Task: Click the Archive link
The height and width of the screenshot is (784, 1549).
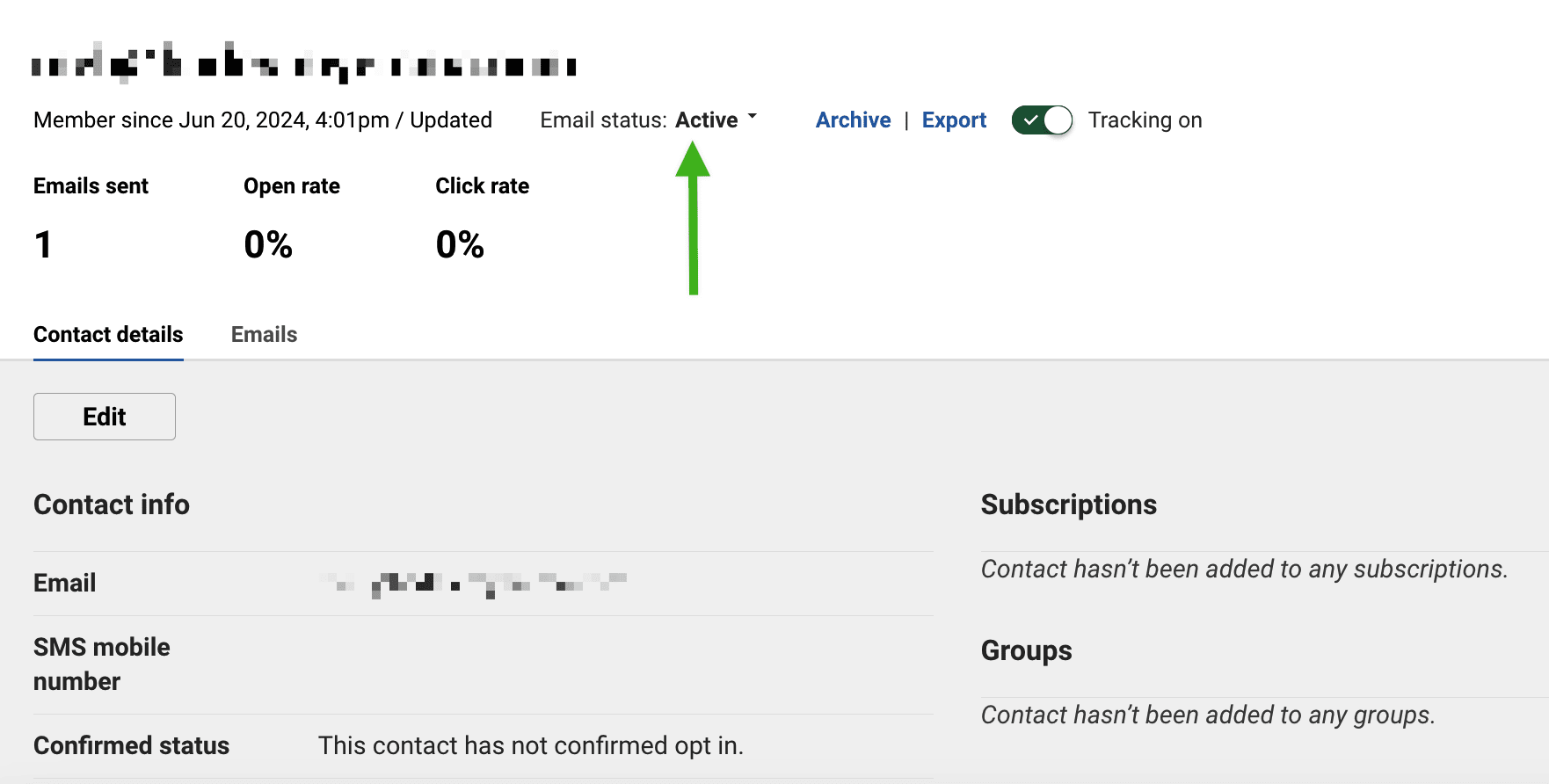Action: coord(853,120)
